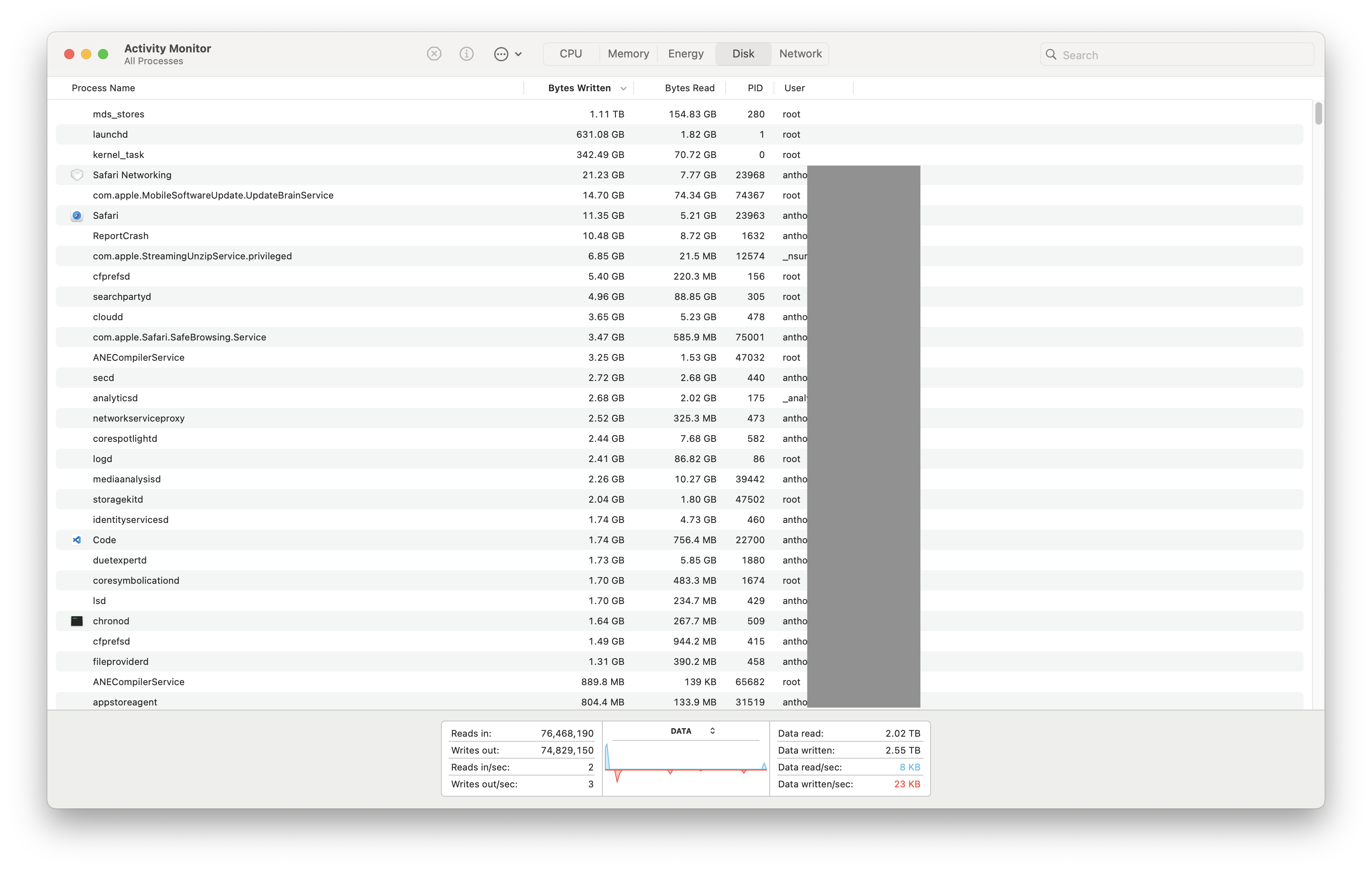Viewport: 1372px width, 871px height.
Task: Select the Network tab
Action: 800,54
